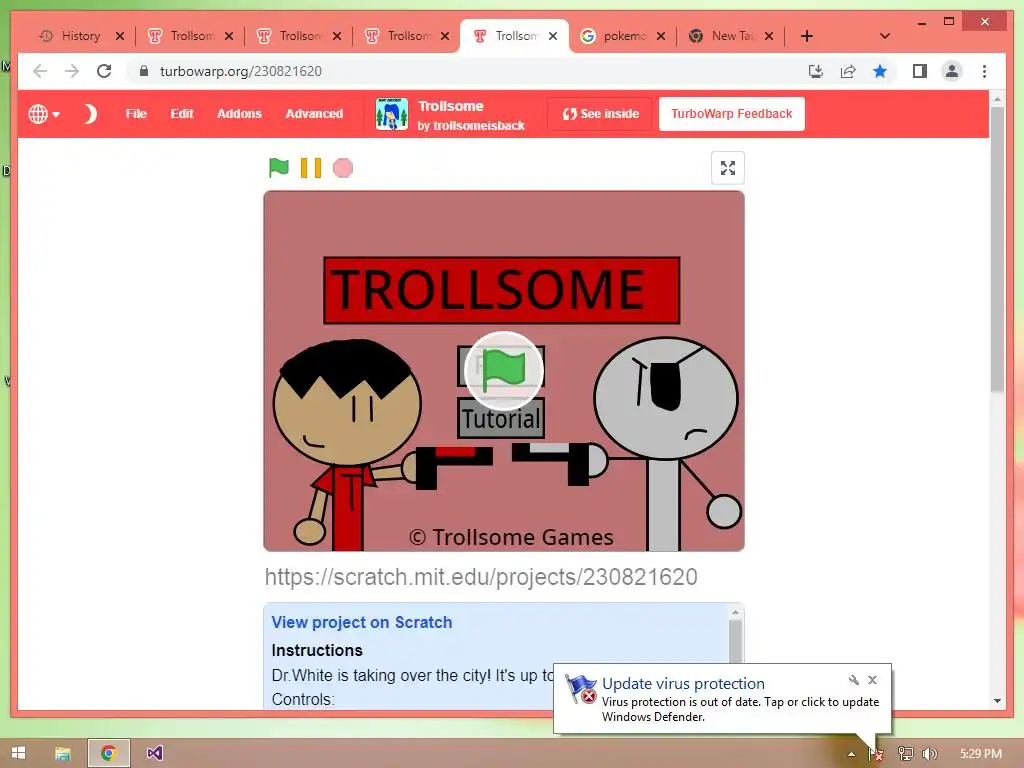Toggle the bookmark star

880,71
